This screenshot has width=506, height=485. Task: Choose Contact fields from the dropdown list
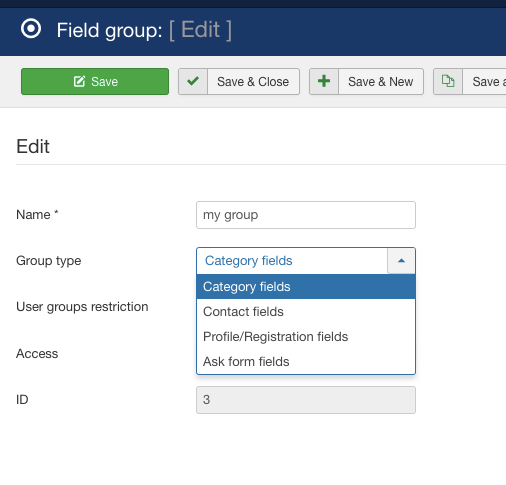(x=306, y=312)
